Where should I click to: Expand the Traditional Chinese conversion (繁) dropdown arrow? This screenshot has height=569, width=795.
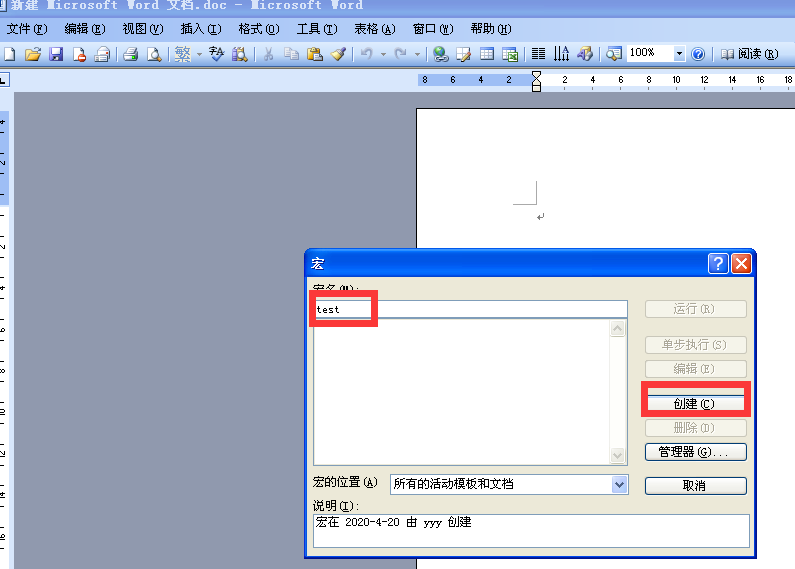point(199,54)
